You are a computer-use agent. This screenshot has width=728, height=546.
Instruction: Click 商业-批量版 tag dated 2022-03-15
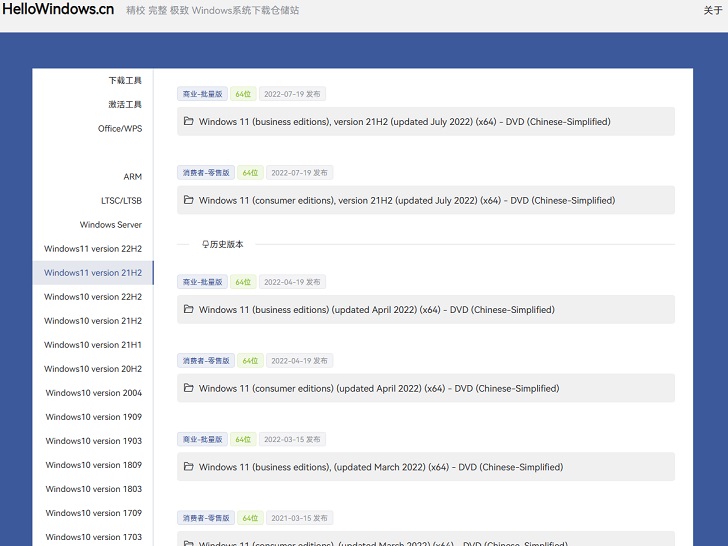(202, 439)
